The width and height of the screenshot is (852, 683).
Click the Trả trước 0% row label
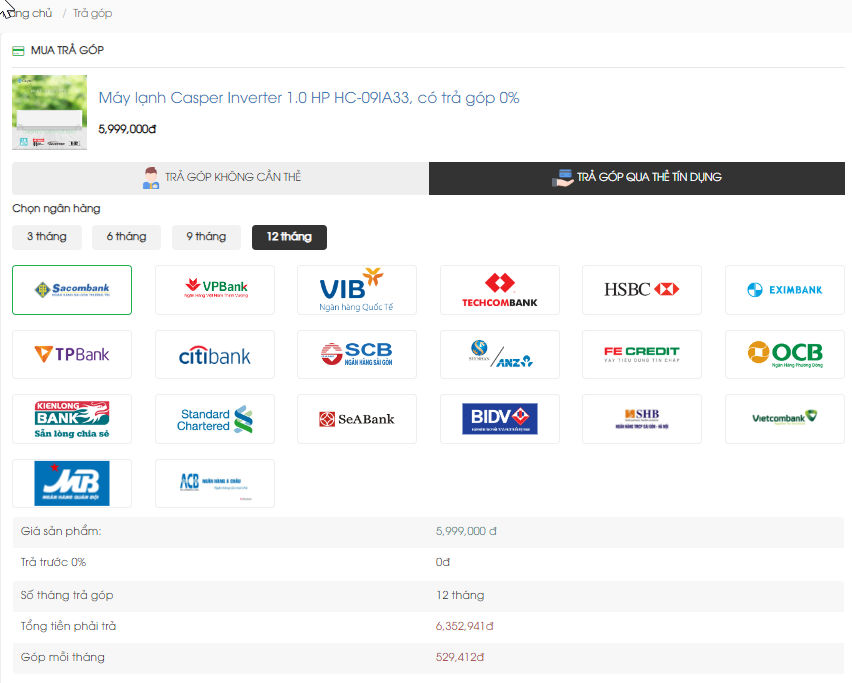(x=53, y=562)
